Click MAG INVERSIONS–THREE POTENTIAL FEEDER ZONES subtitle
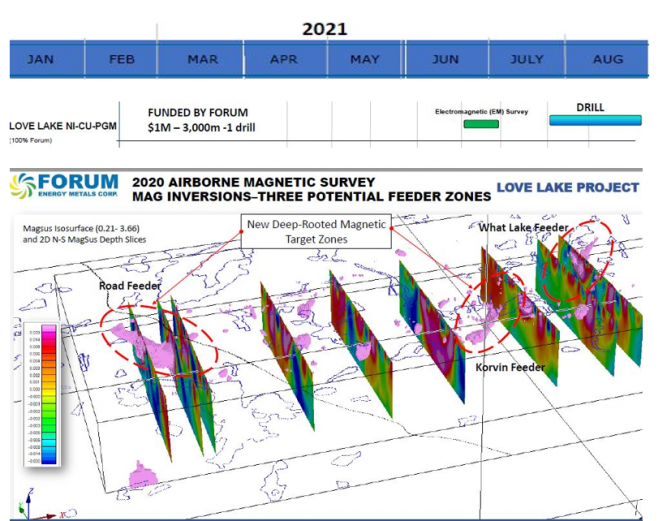 tap(311, 196)
